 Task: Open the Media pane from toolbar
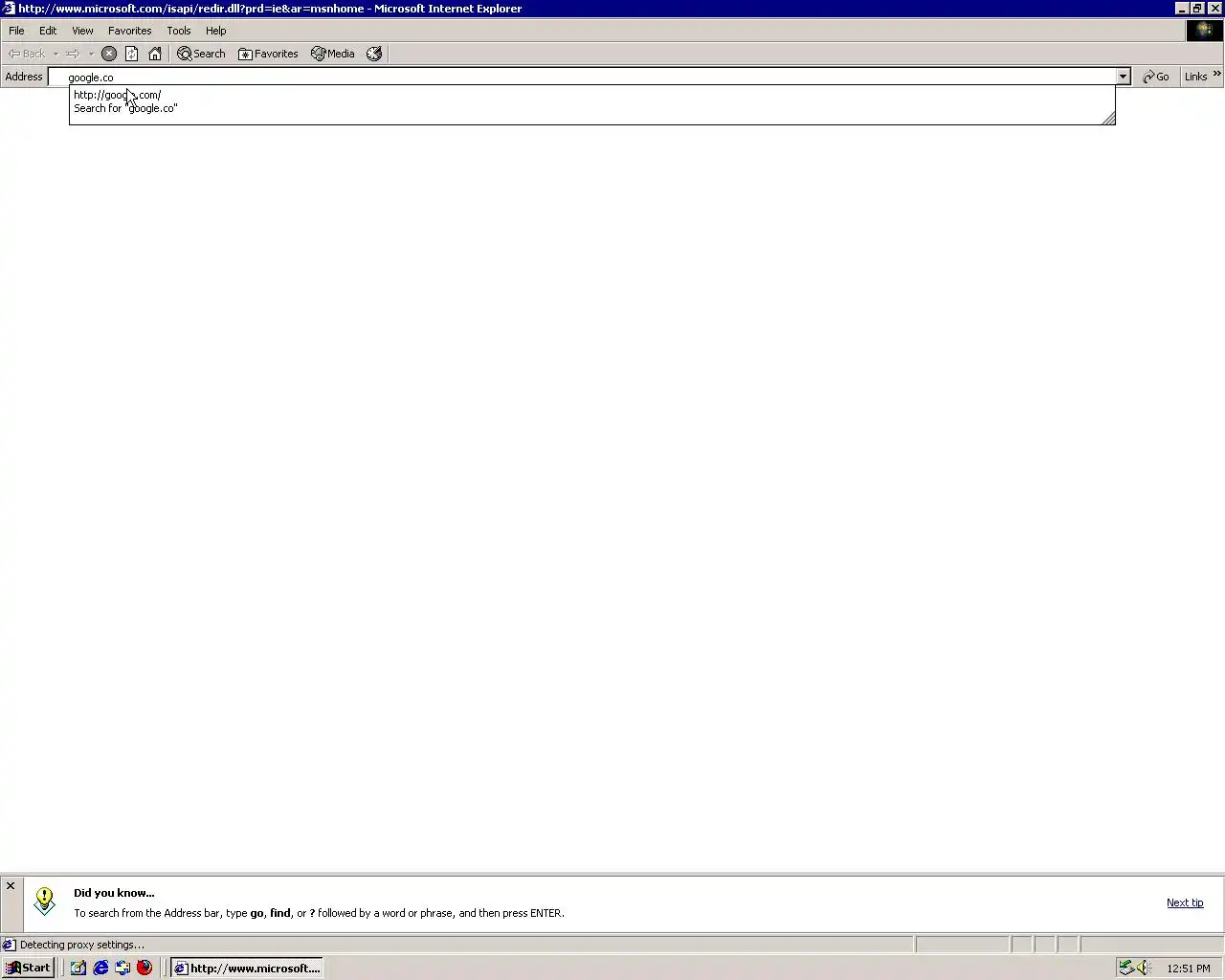(333, 54)
